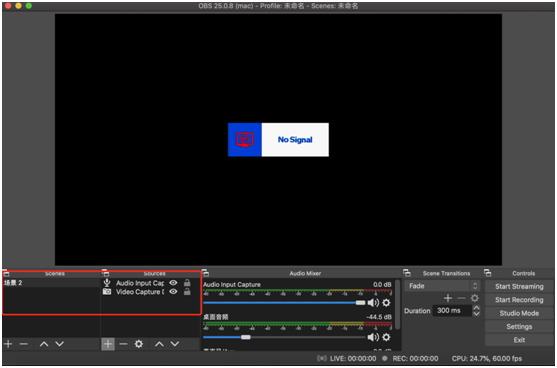
Task: Hide the Audio Input Capture source eye
Action: (173, 283)
